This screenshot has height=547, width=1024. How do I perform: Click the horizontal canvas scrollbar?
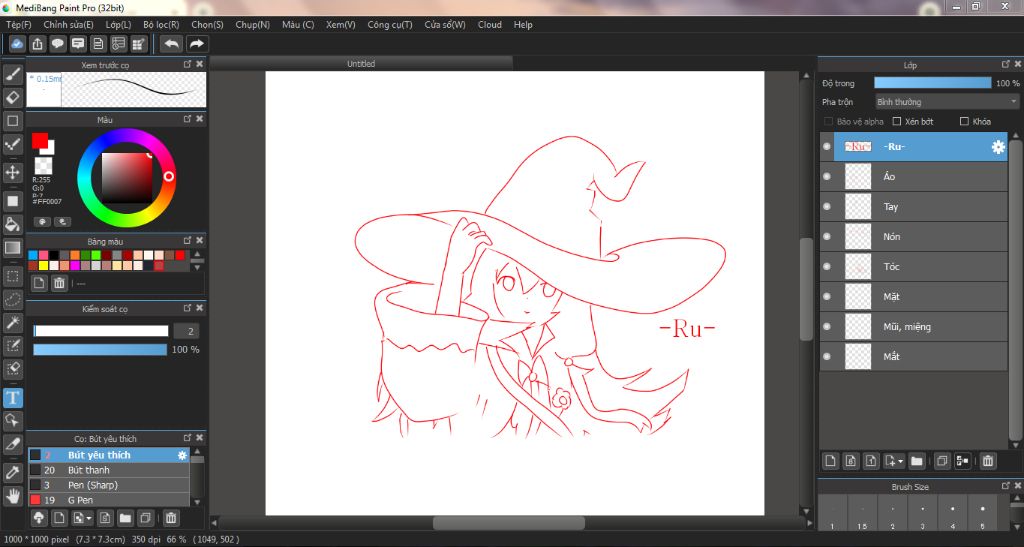coord(509,524)
